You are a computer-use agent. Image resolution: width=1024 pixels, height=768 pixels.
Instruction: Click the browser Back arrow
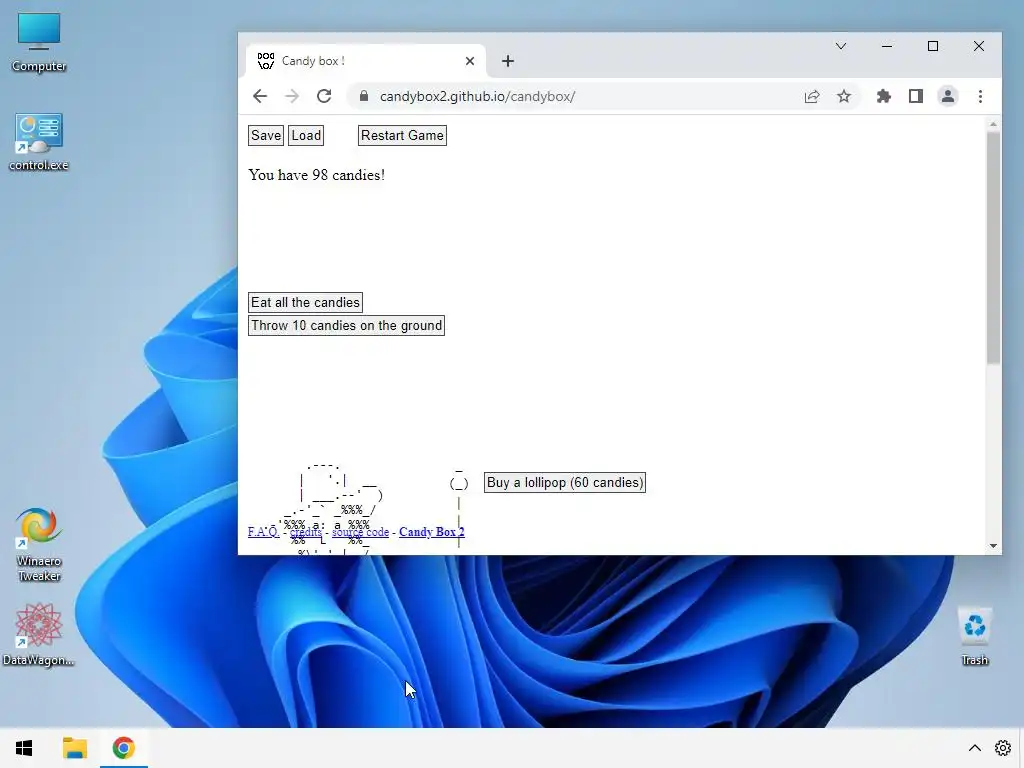pyautogui.click(x=260, y=97)
